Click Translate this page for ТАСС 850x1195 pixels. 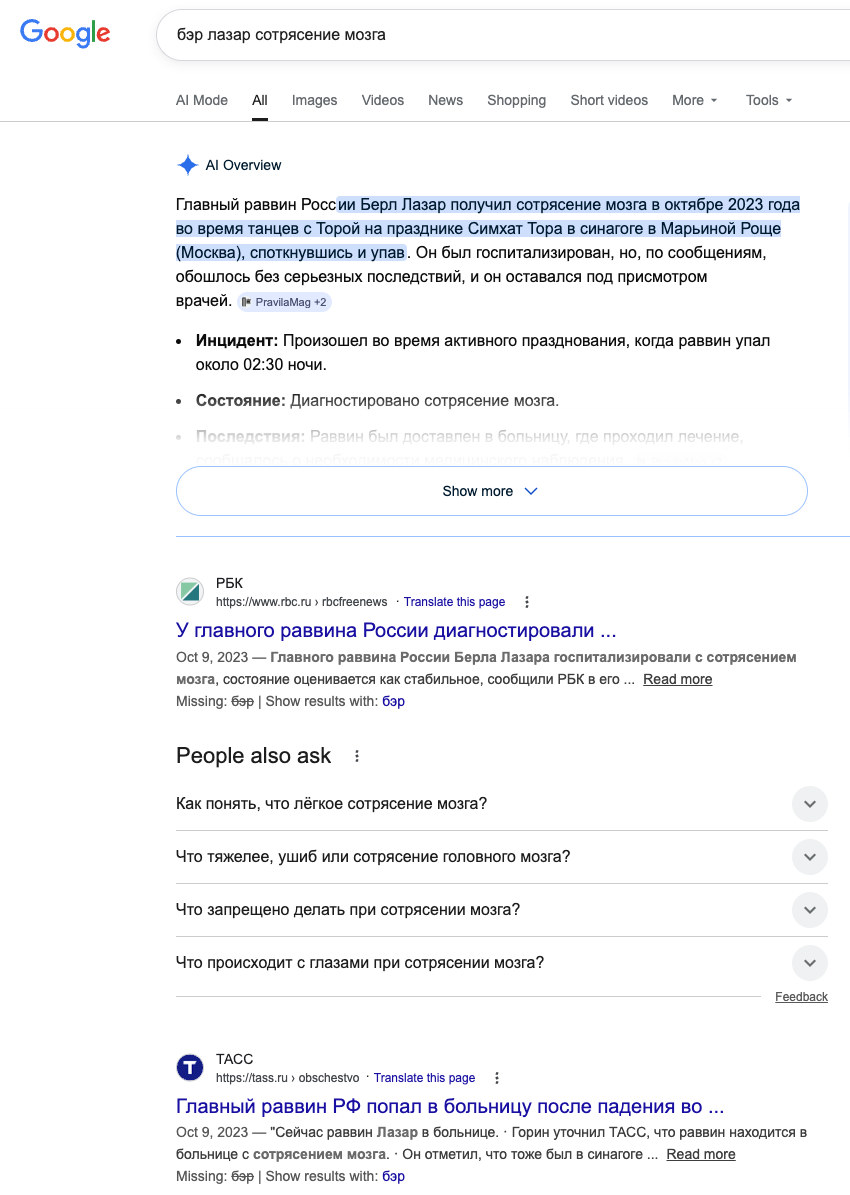424,1078
